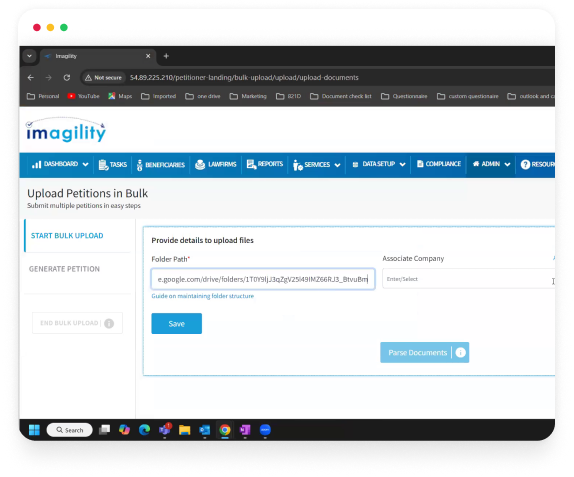The image size is (574, 477).
Task: Click the Compliance document icon
Action: click(420, 164)
